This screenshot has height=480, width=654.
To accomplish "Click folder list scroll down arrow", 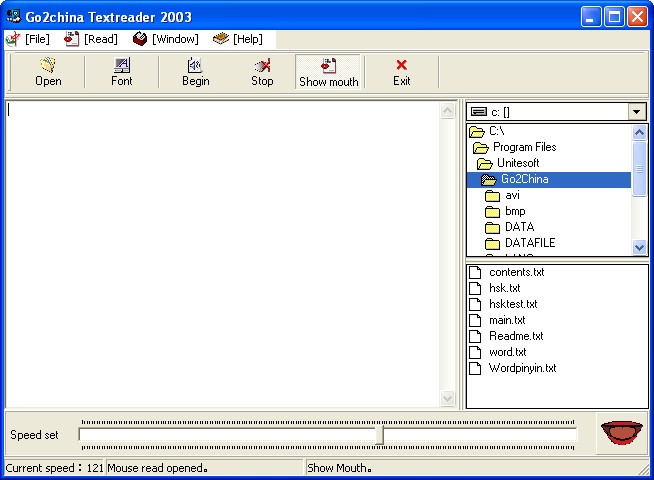I will pyautogui.click(x=639, y=247).
